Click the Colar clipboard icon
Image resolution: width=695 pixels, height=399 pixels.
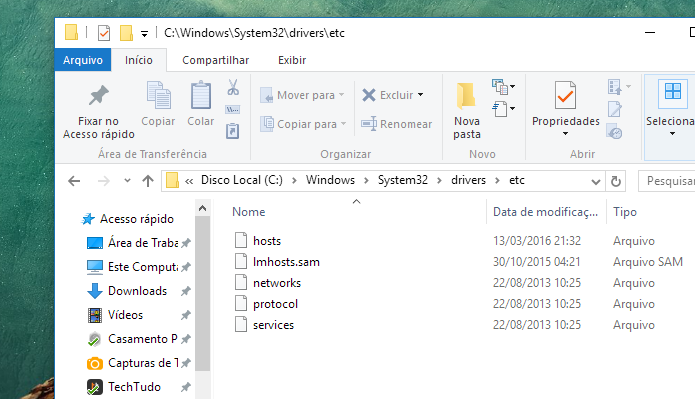pyautogui.click(x=201, y=95)
